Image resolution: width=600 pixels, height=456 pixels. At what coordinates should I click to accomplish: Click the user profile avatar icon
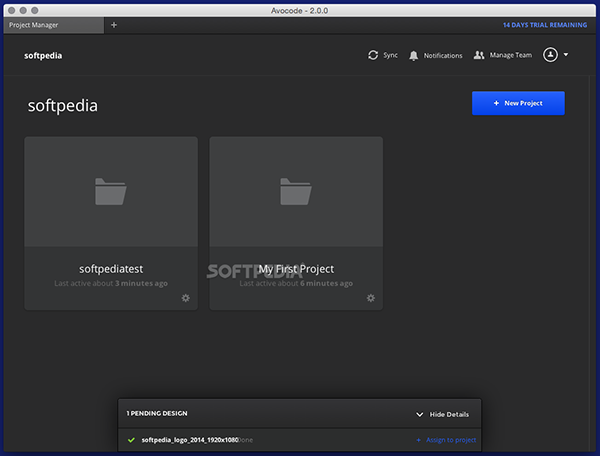coord(549,55)
